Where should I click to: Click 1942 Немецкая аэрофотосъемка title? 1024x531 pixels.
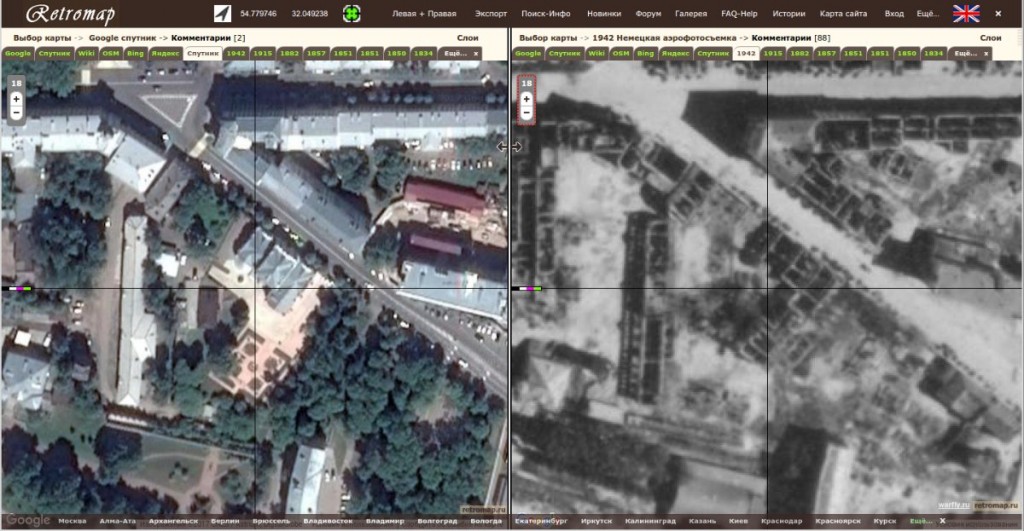pos(664,38)
